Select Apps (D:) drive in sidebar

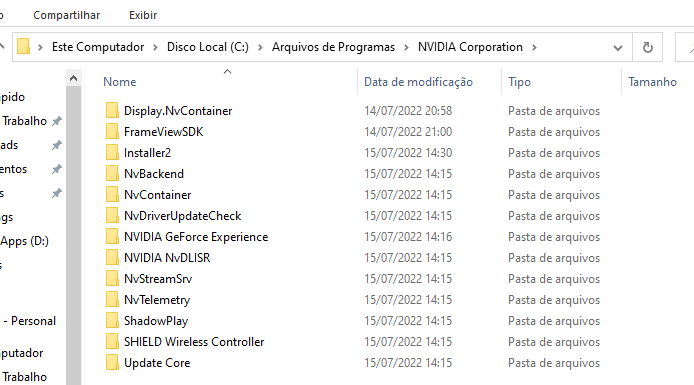pyautogui.click(x=24, y=241)
